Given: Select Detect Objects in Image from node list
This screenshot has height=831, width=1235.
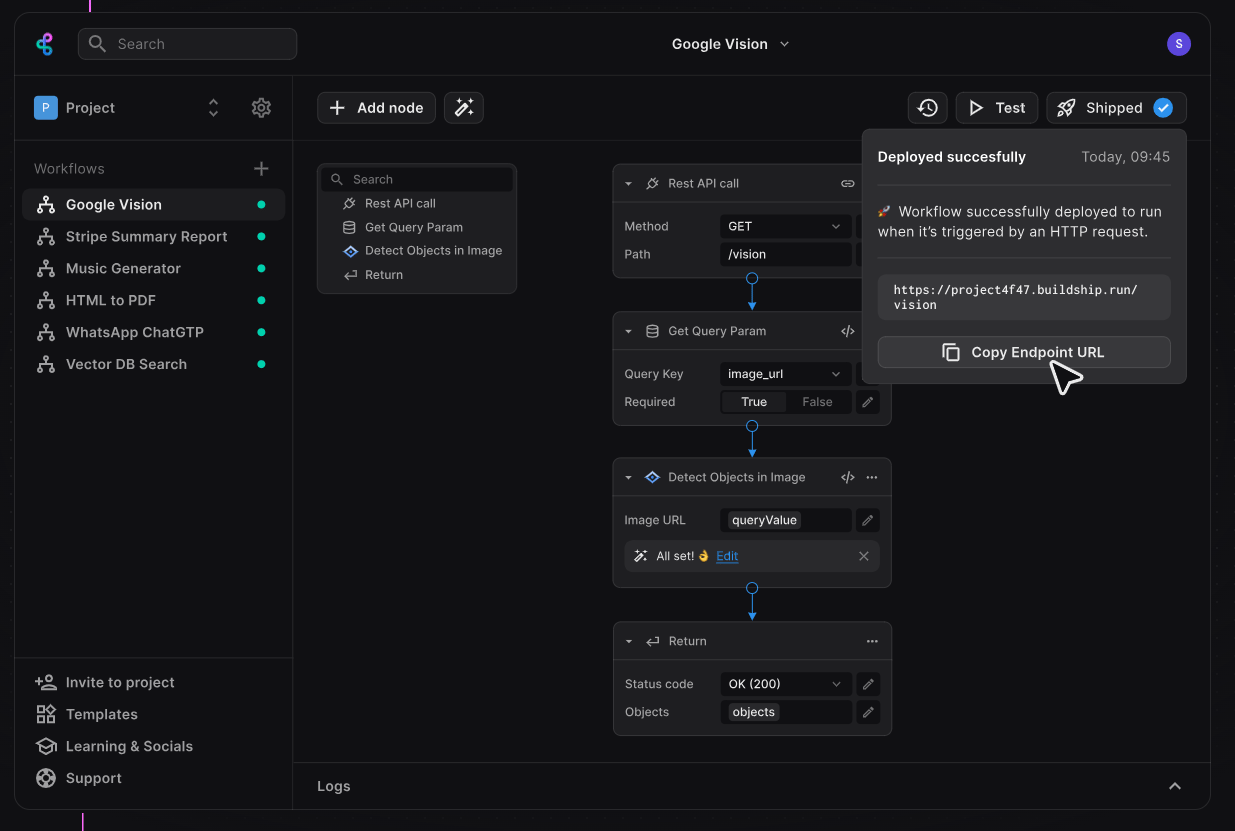Looking at the screenshot, I should 433,251.
